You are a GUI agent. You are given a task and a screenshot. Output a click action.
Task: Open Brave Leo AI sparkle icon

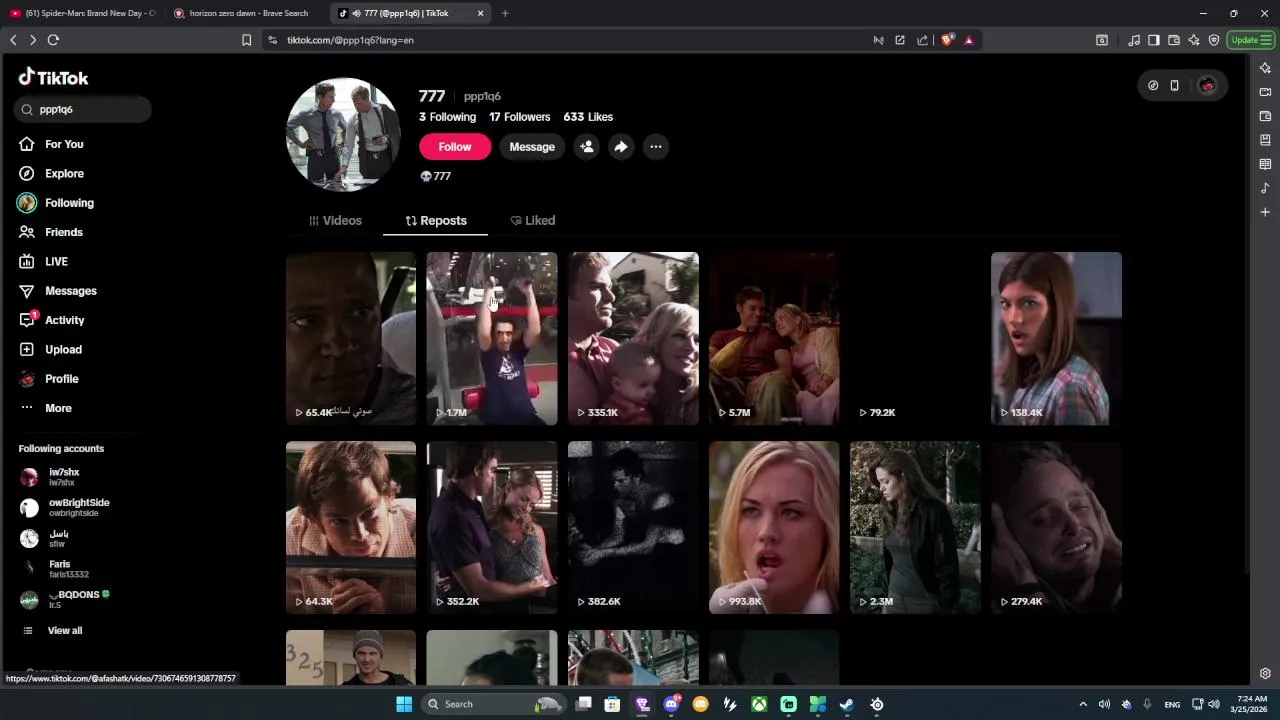click(1194, 40)
